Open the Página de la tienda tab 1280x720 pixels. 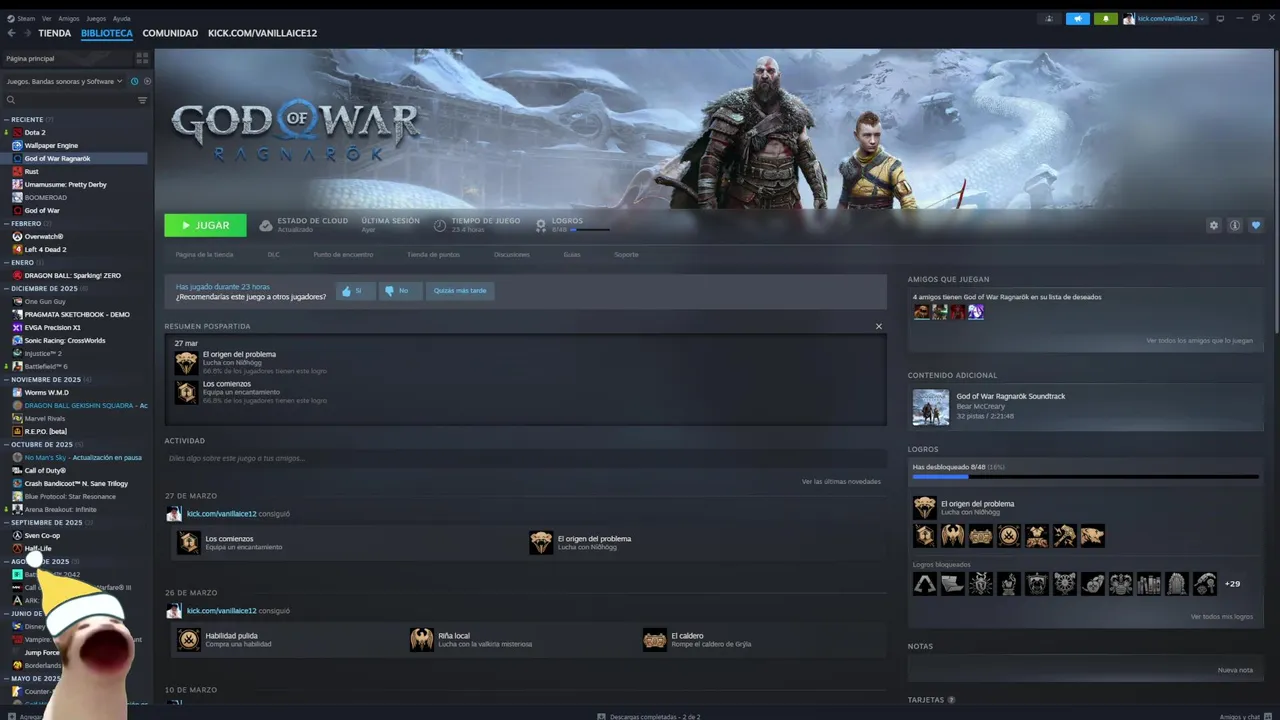(204, 254)
